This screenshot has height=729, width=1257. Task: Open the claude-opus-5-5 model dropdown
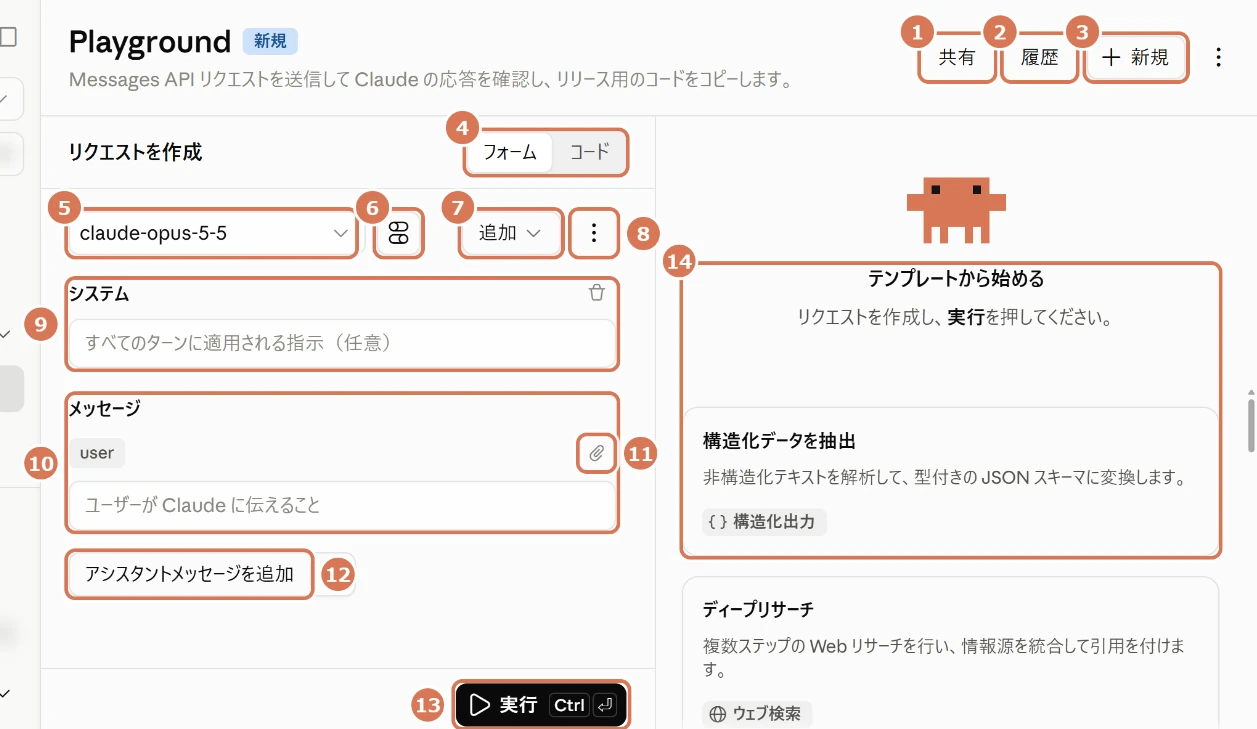pyautogui.click(x=212, y=233)
